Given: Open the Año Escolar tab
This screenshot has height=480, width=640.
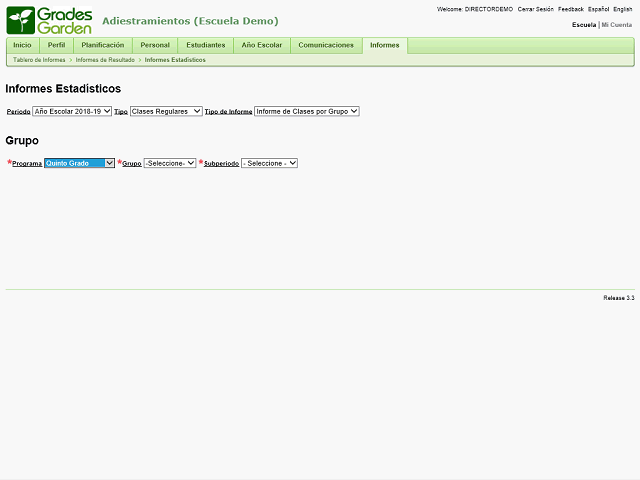Looking at the screenshot, I should [262, 45].
